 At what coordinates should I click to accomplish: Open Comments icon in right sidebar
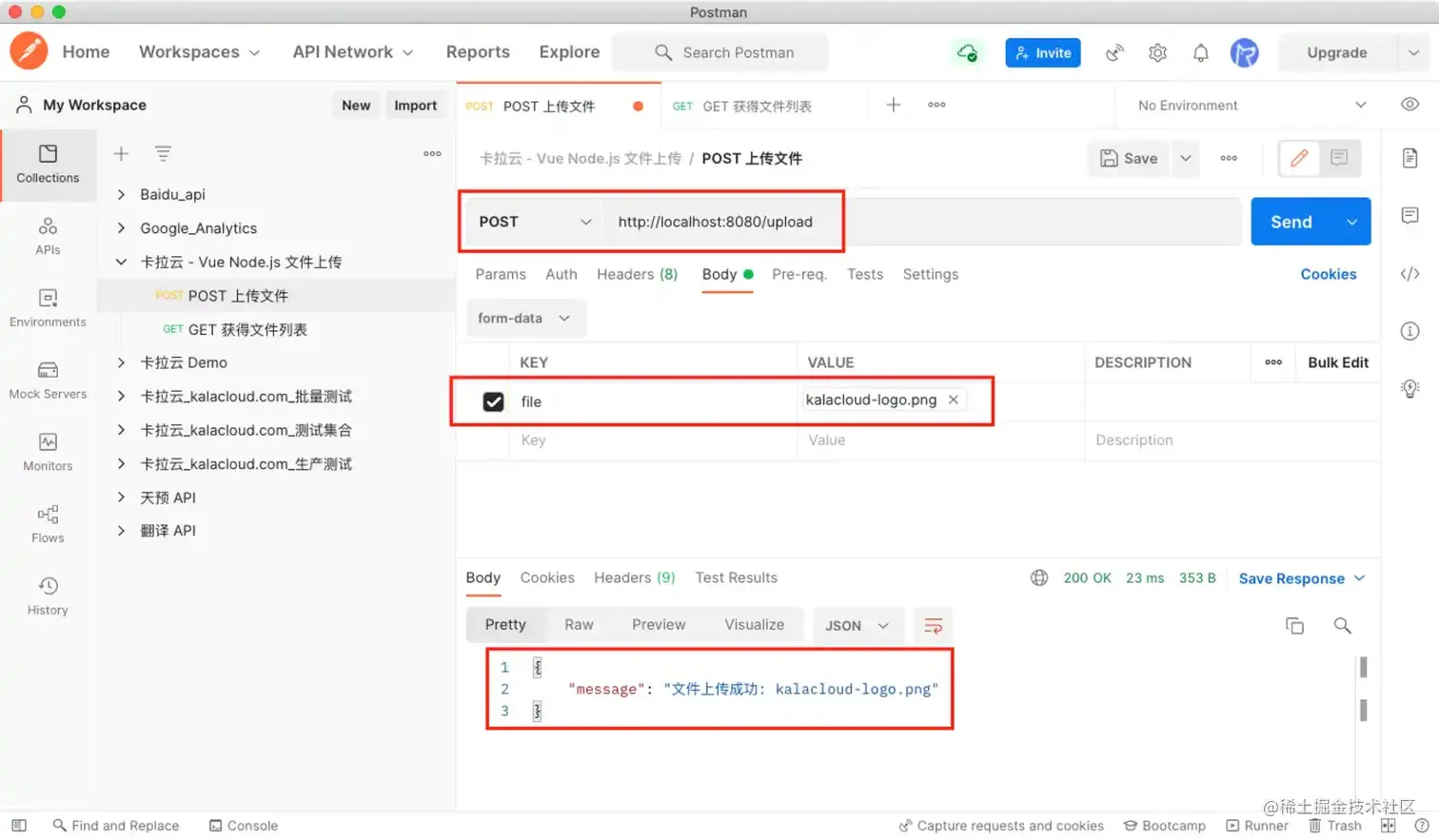pos(1410,216)
